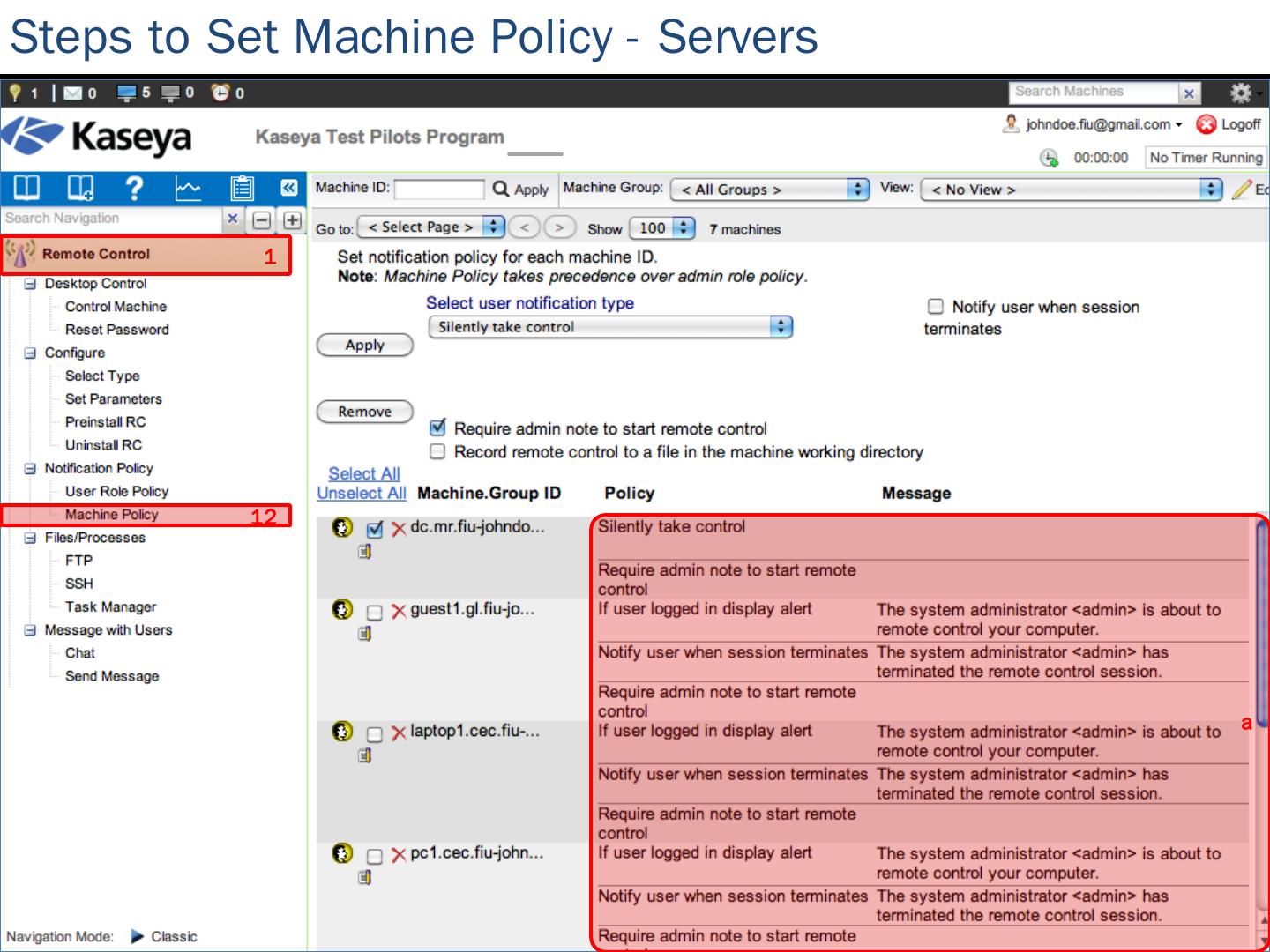Uncheck Require admin note to start remote control
Viewport: 1270px width, 952px height.
(437, 428)
